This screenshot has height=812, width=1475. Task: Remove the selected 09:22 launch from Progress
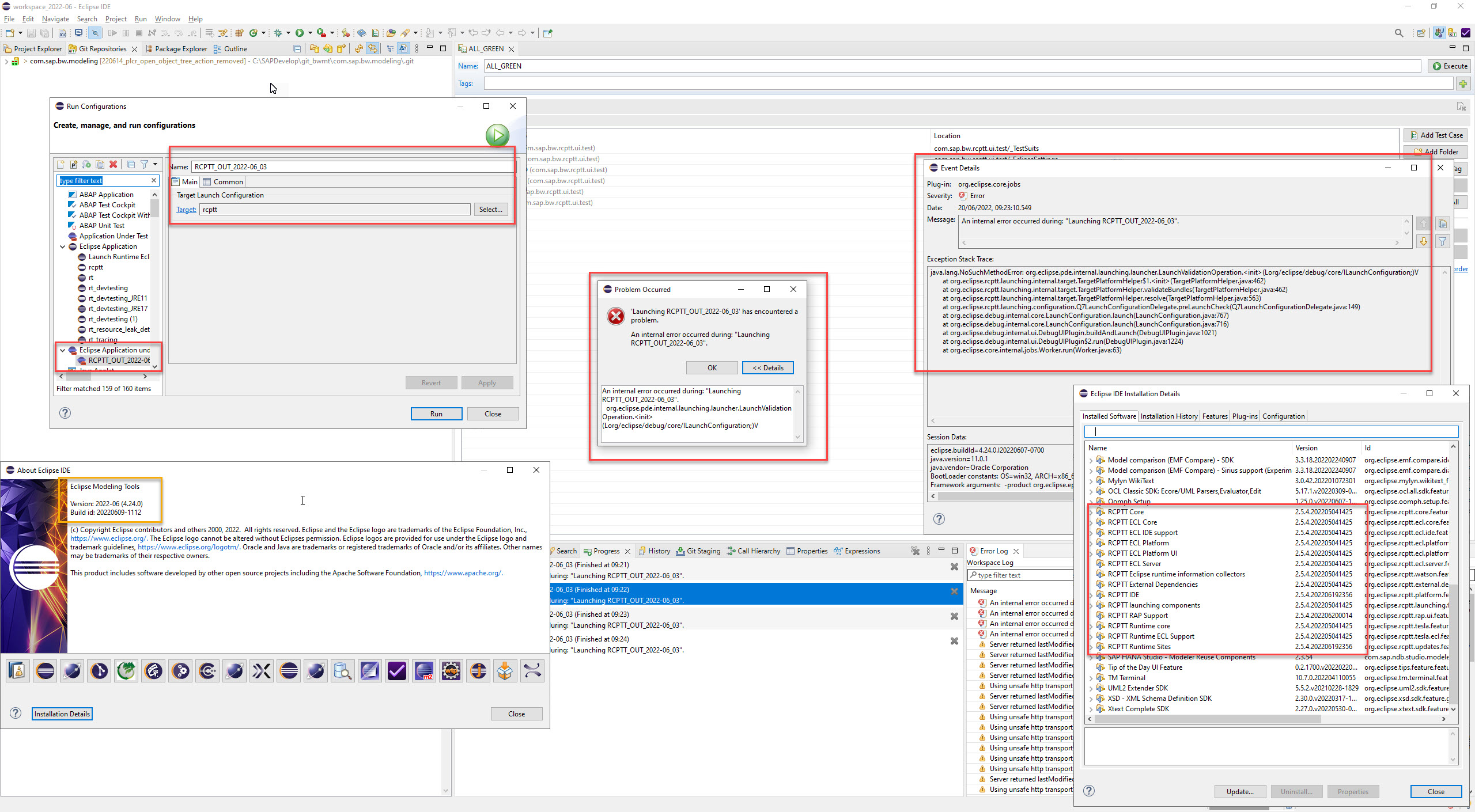pyautogui.click(x=954, y=591)
